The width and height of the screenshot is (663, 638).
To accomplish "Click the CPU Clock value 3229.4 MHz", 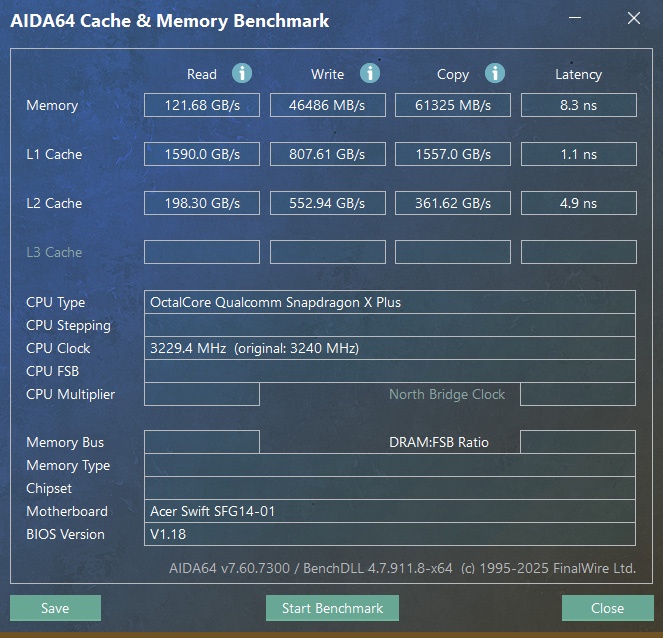I will (x=390, y=348).
